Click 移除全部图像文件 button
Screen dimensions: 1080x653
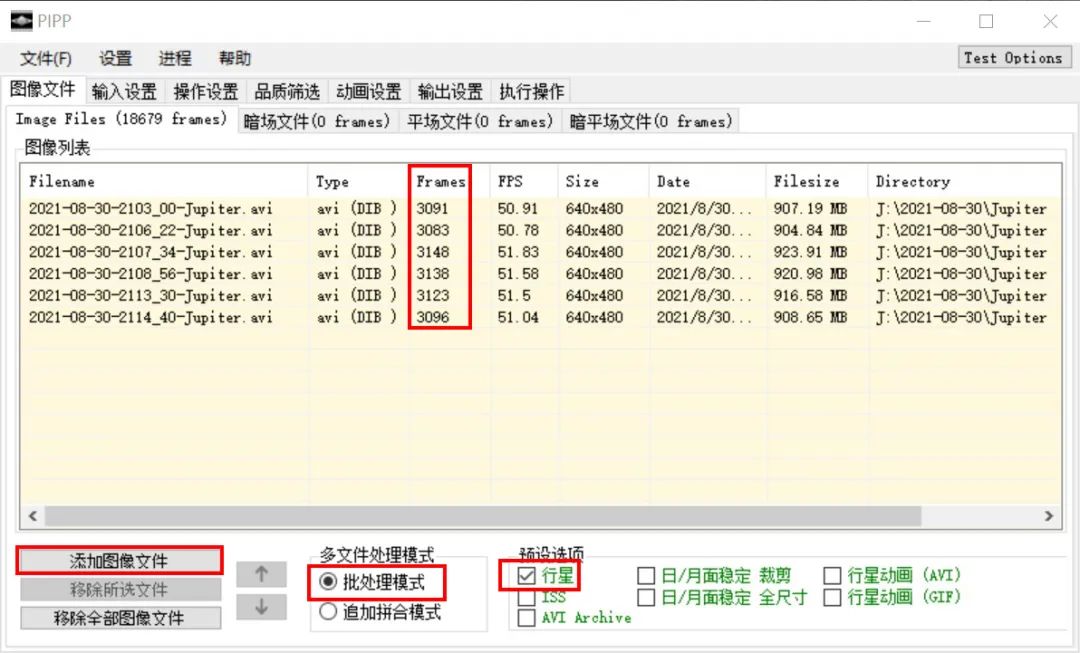(x=119, y=618)
